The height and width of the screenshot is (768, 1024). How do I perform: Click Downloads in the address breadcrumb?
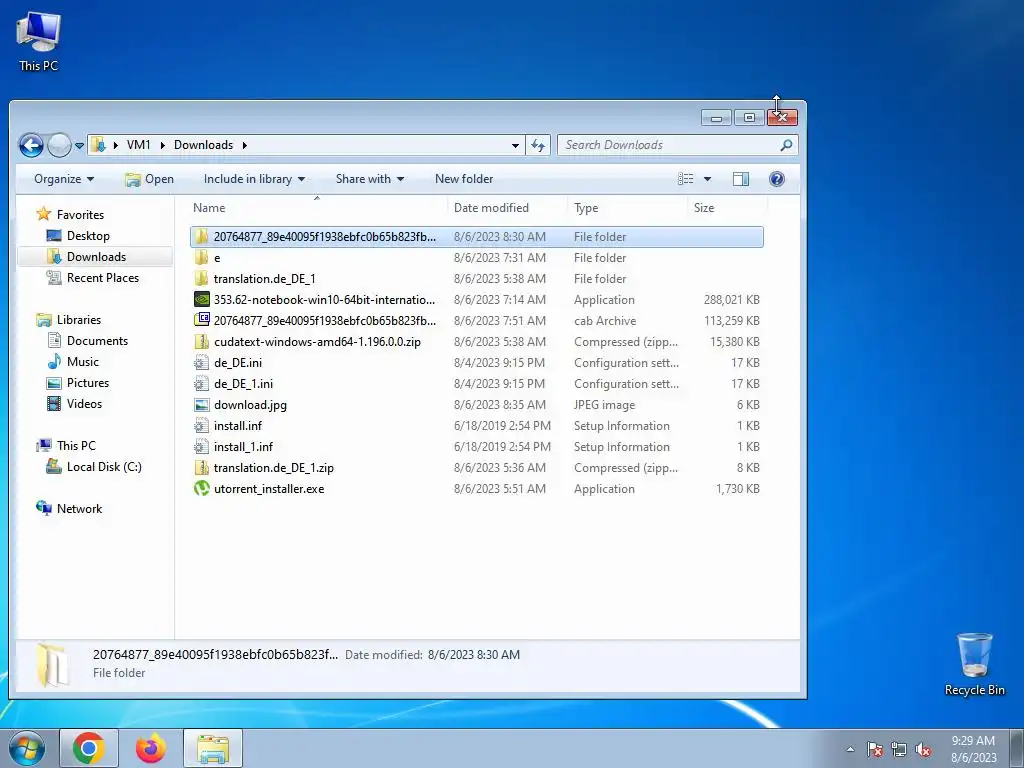(203, 145)
